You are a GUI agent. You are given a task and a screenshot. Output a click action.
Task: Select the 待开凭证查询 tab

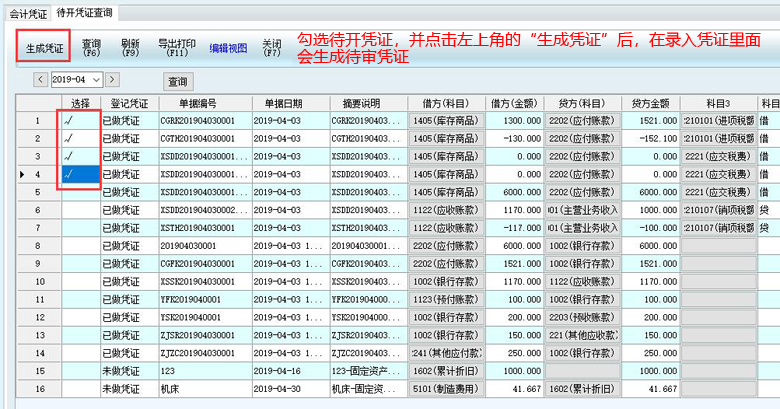tap(85, 13)
